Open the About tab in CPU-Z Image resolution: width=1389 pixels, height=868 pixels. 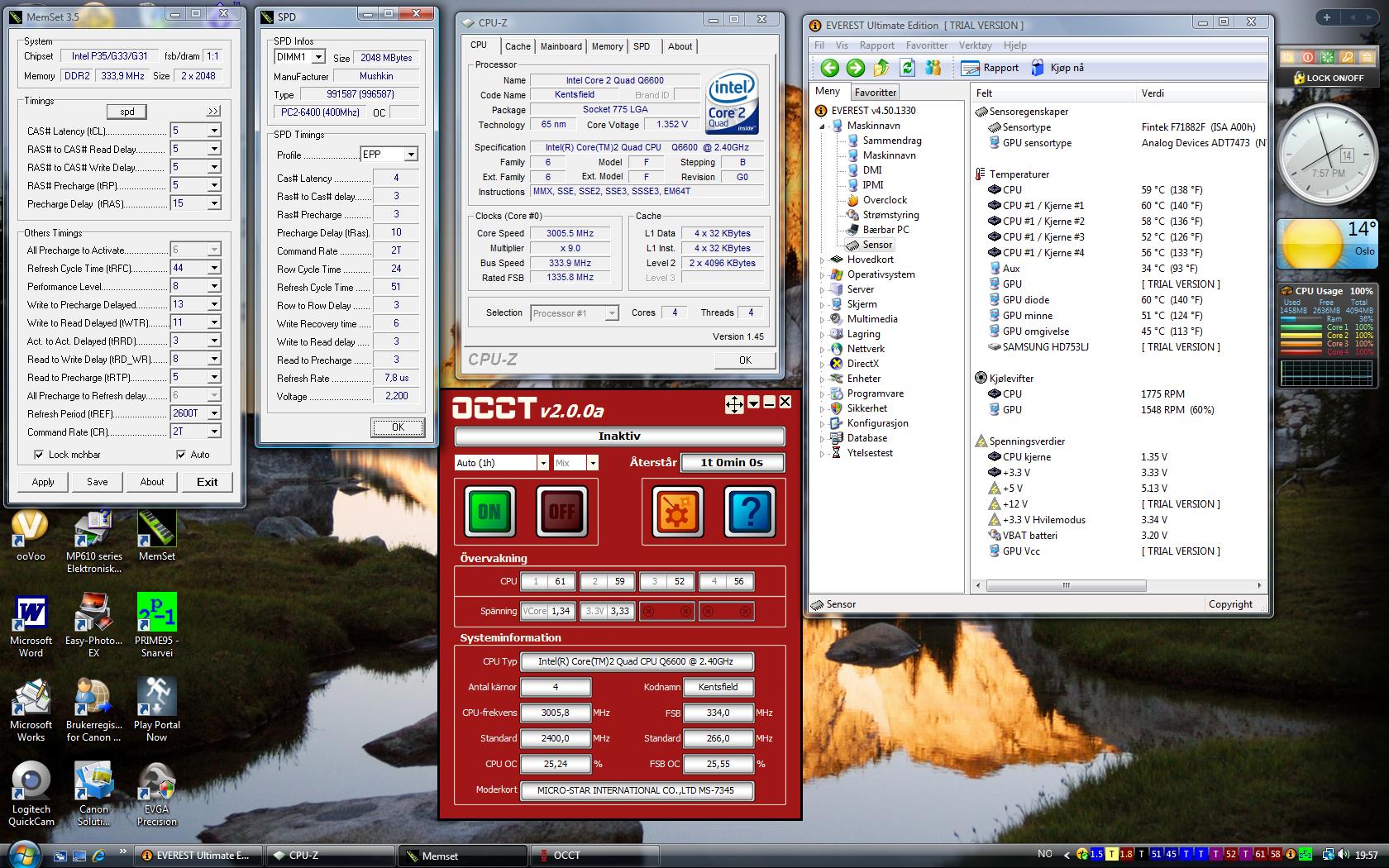coord(680,47)
